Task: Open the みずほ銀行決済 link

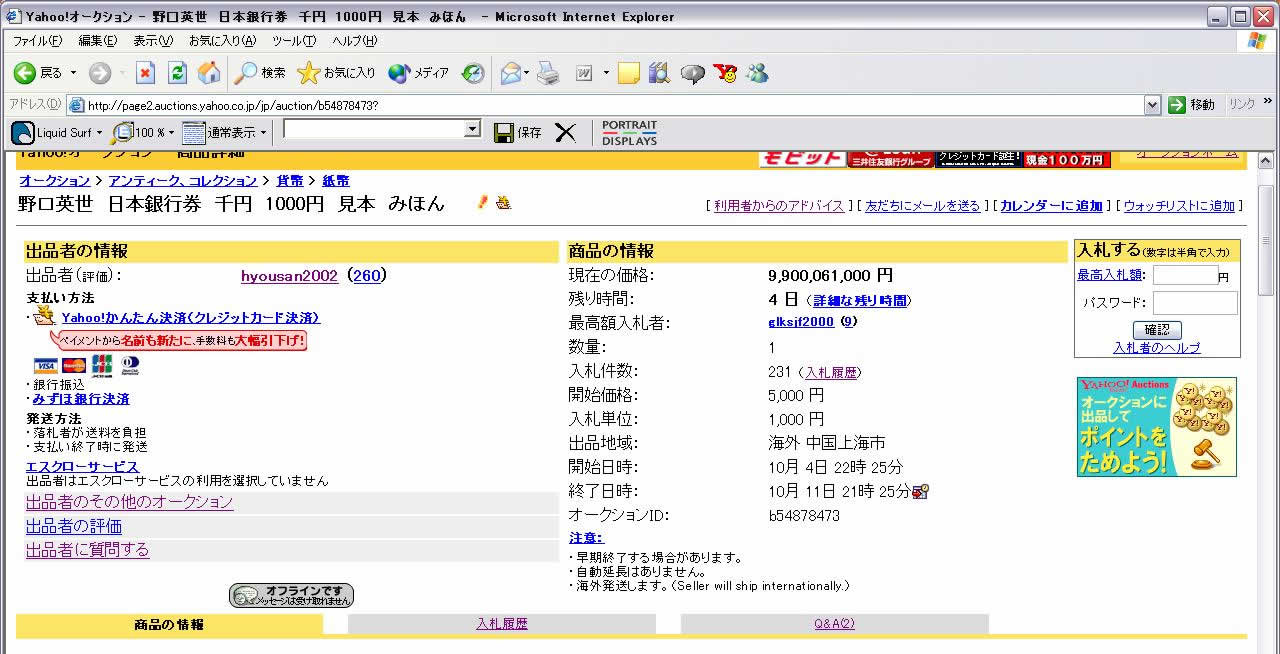Action: tap(81, 399)
